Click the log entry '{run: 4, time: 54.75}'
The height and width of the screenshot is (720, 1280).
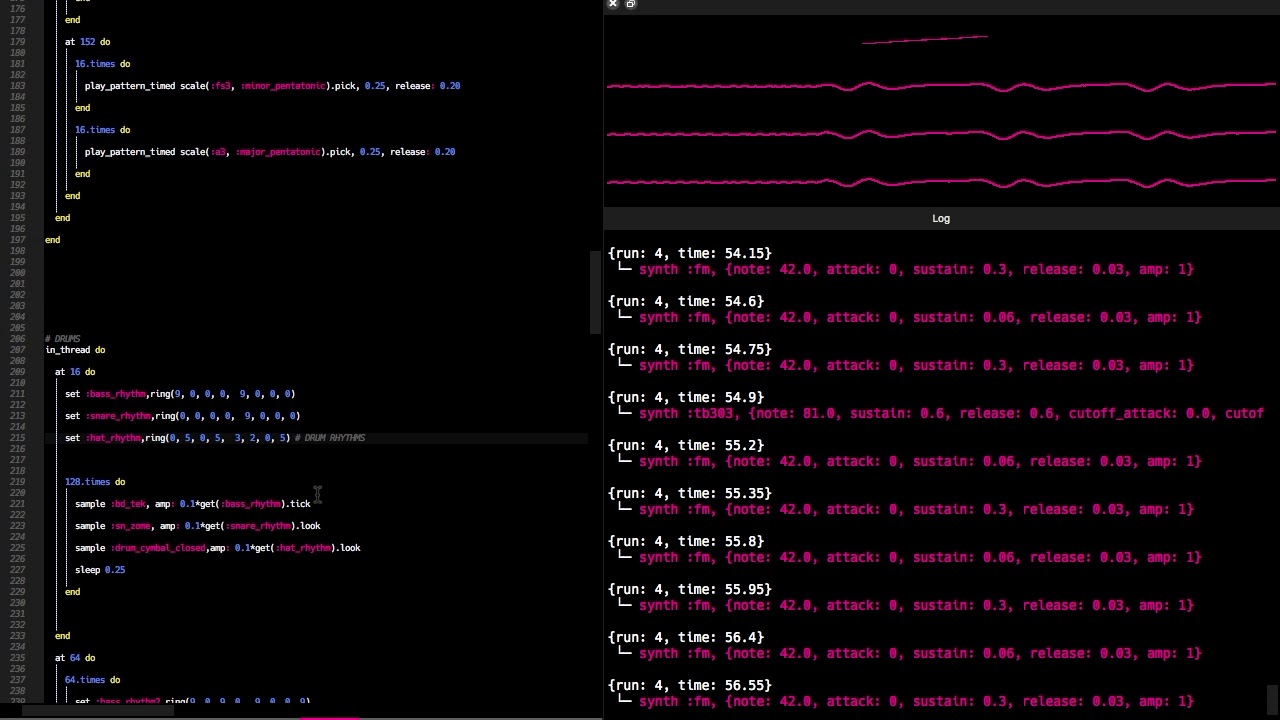(690, 349)
